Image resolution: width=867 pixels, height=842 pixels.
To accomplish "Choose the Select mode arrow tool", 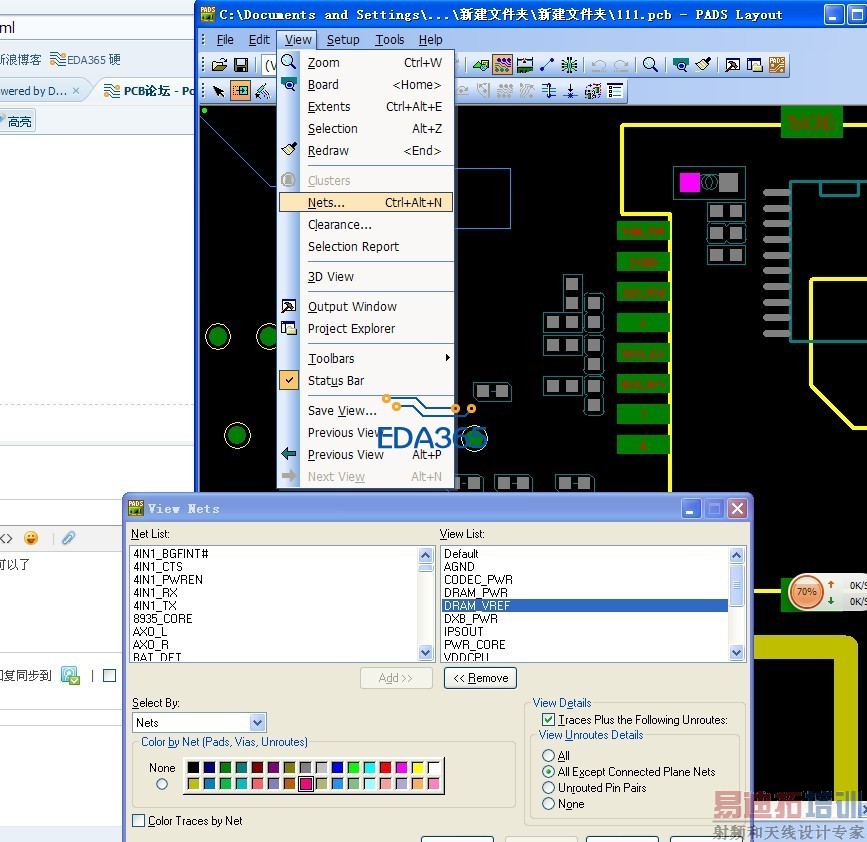I will 219,91.
